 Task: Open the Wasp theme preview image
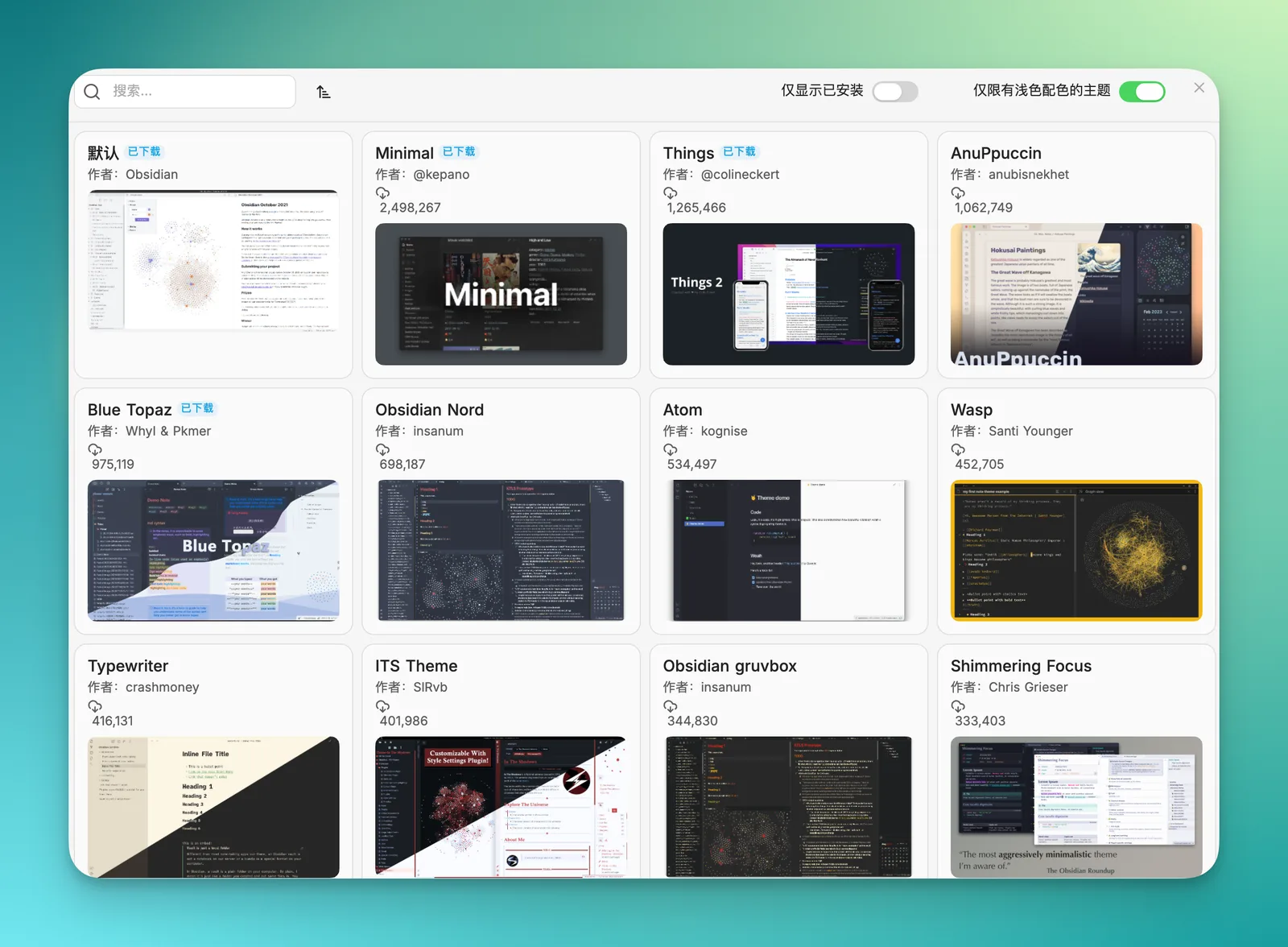(x=1076, y=551)
